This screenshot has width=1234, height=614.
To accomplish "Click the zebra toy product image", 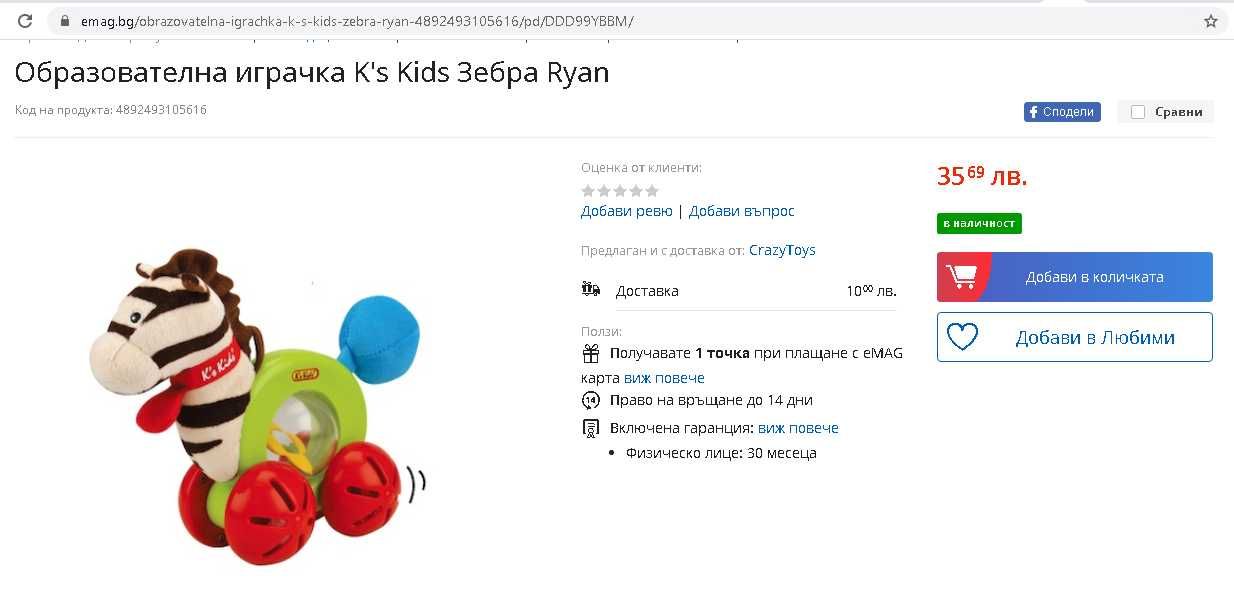I will [255, 405].
